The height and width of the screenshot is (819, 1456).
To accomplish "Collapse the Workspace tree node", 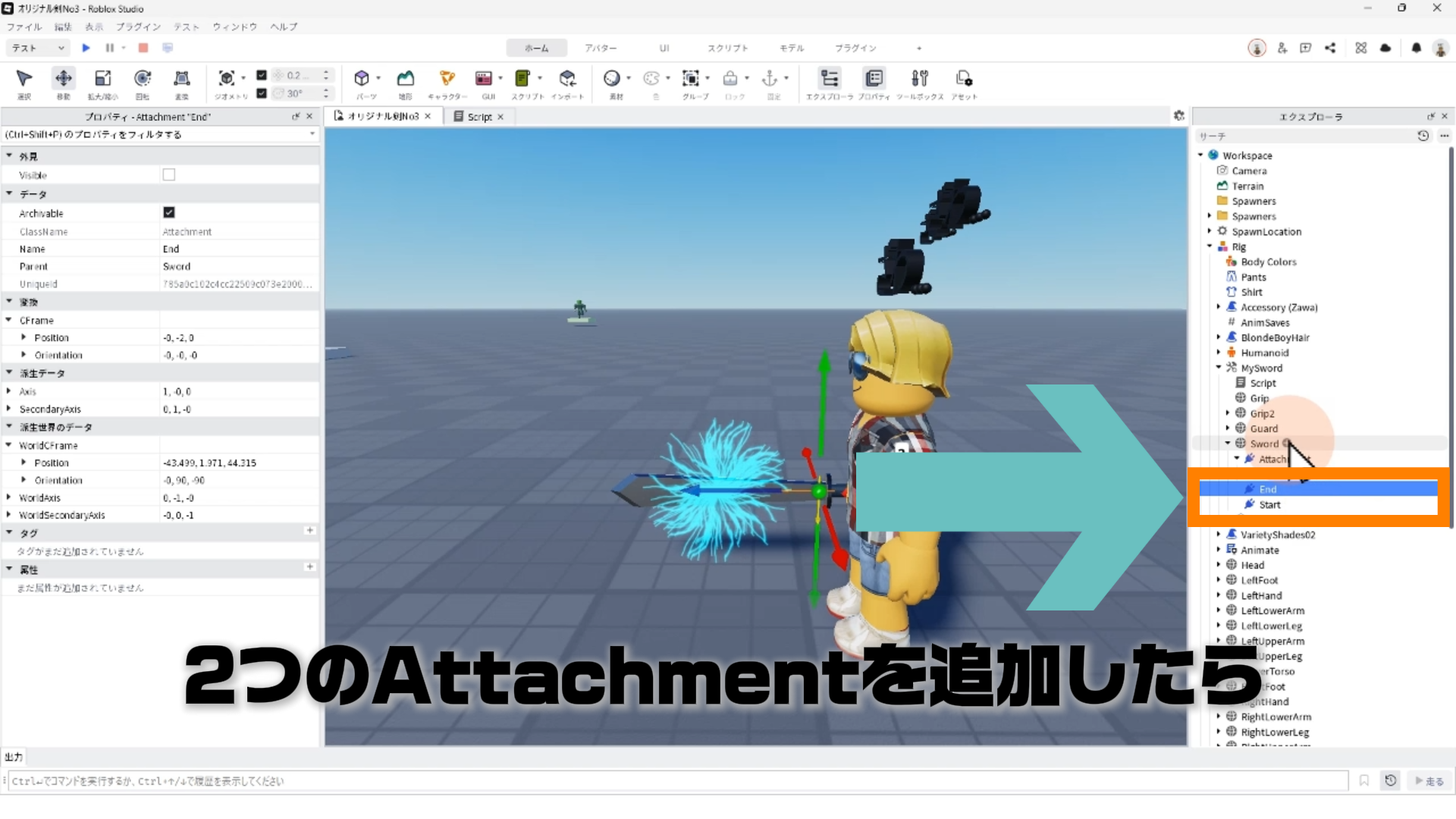I will click(x=1200, y=155).
